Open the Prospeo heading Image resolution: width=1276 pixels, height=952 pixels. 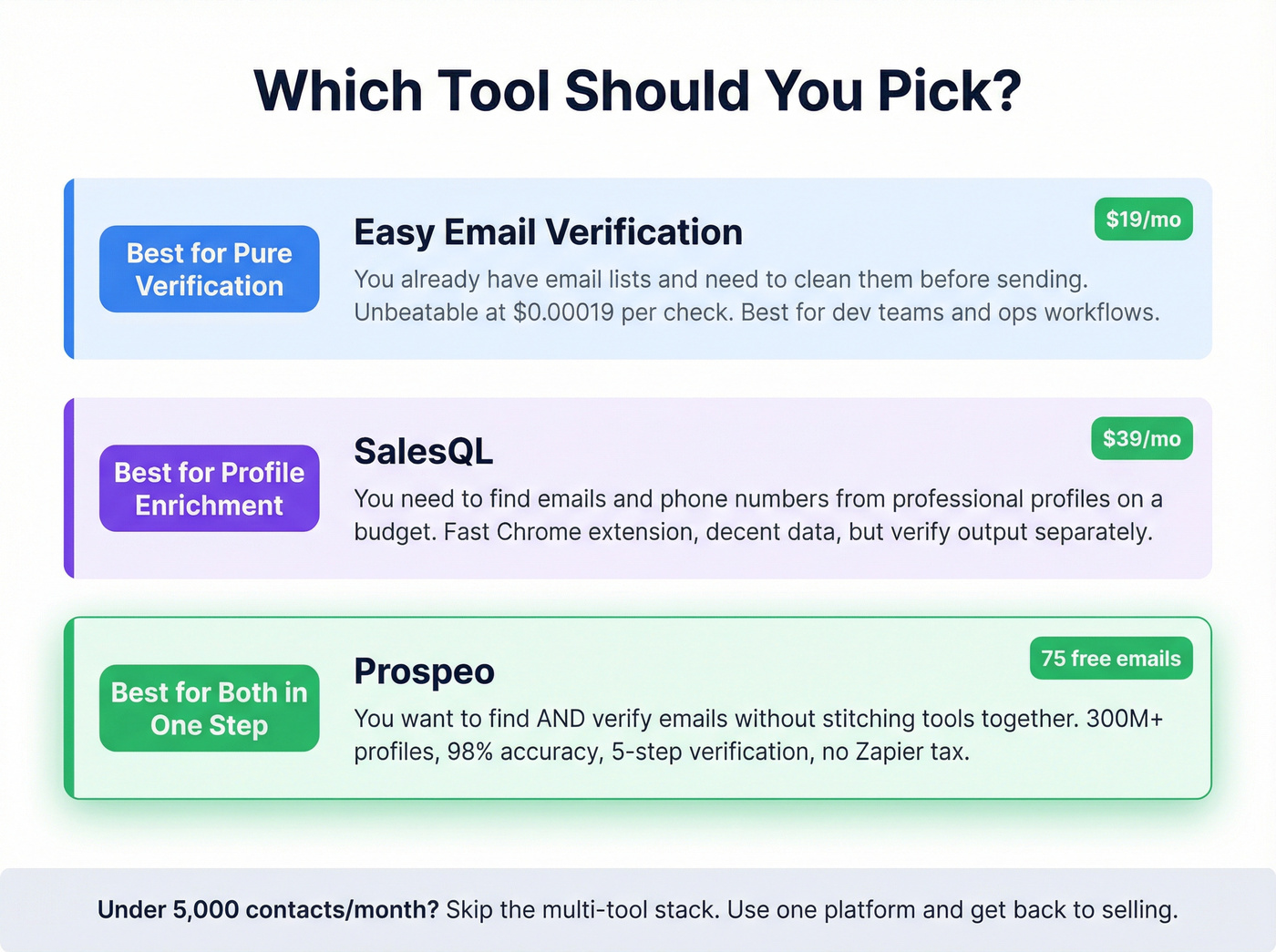coord(424,671)
